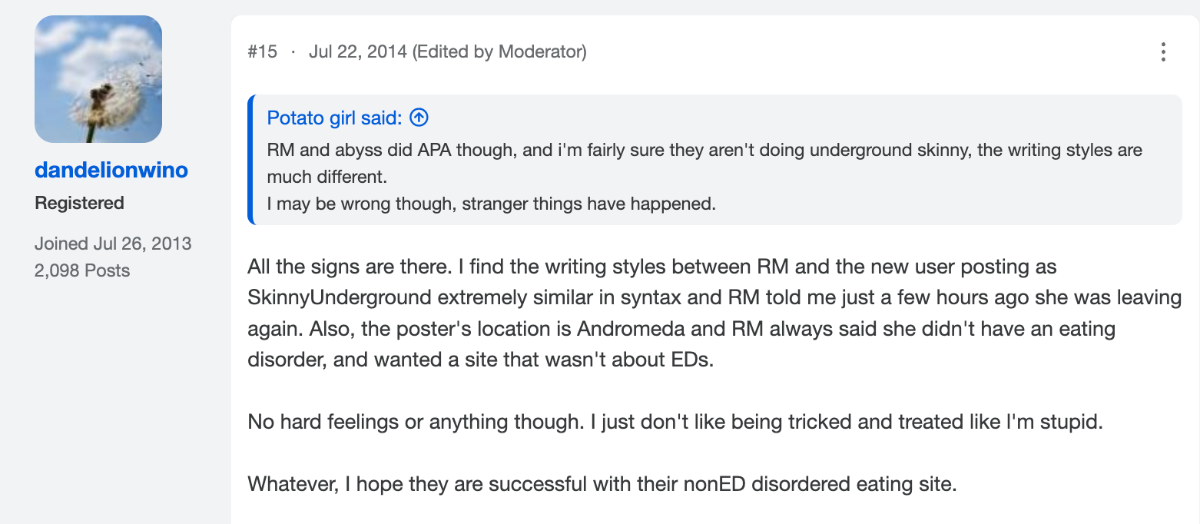Click the up-arrow icon beside Potato girl said
This screenshot has height=524, width=1200.
point(420,118)
